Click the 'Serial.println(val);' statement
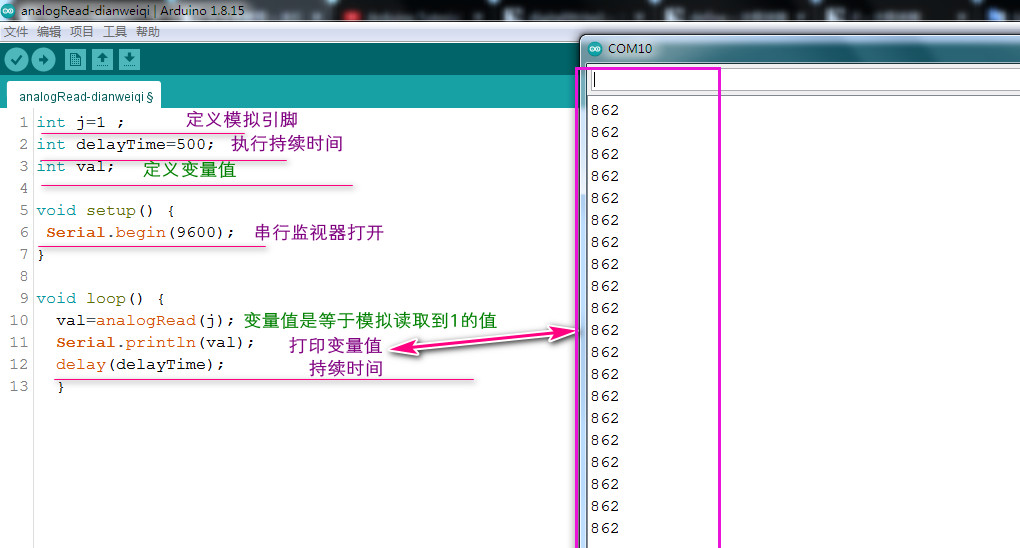 pos(155,343)
